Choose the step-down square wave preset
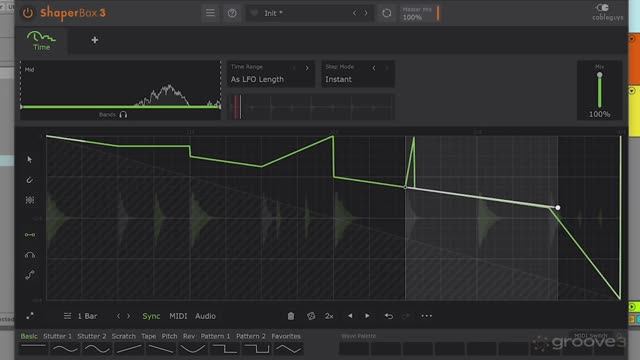The height and width of the screenshot is (360, 640). click(x=224, y=349)
